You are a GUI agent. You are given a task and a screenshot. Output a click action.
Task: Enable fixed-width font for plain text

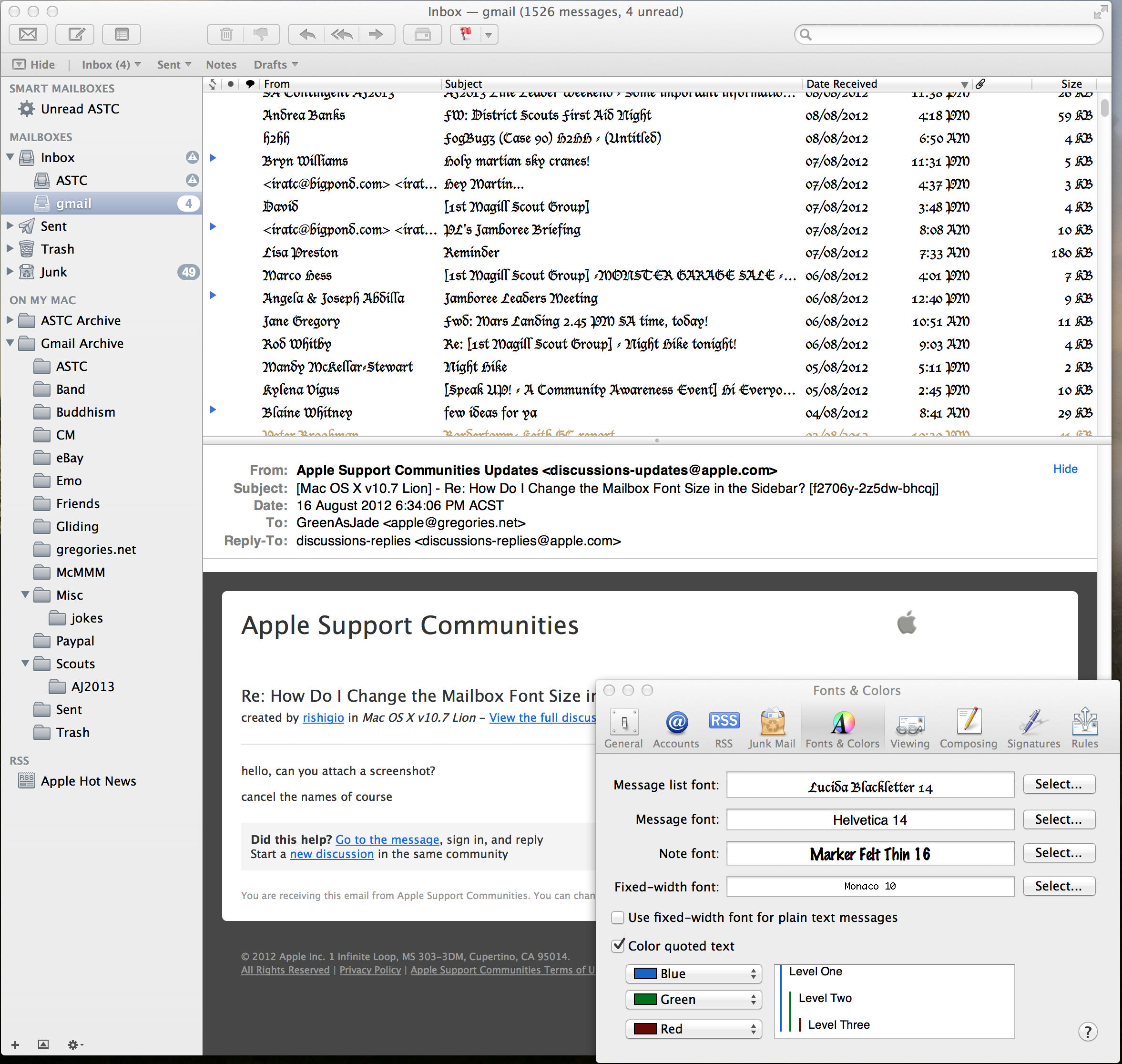618,918
